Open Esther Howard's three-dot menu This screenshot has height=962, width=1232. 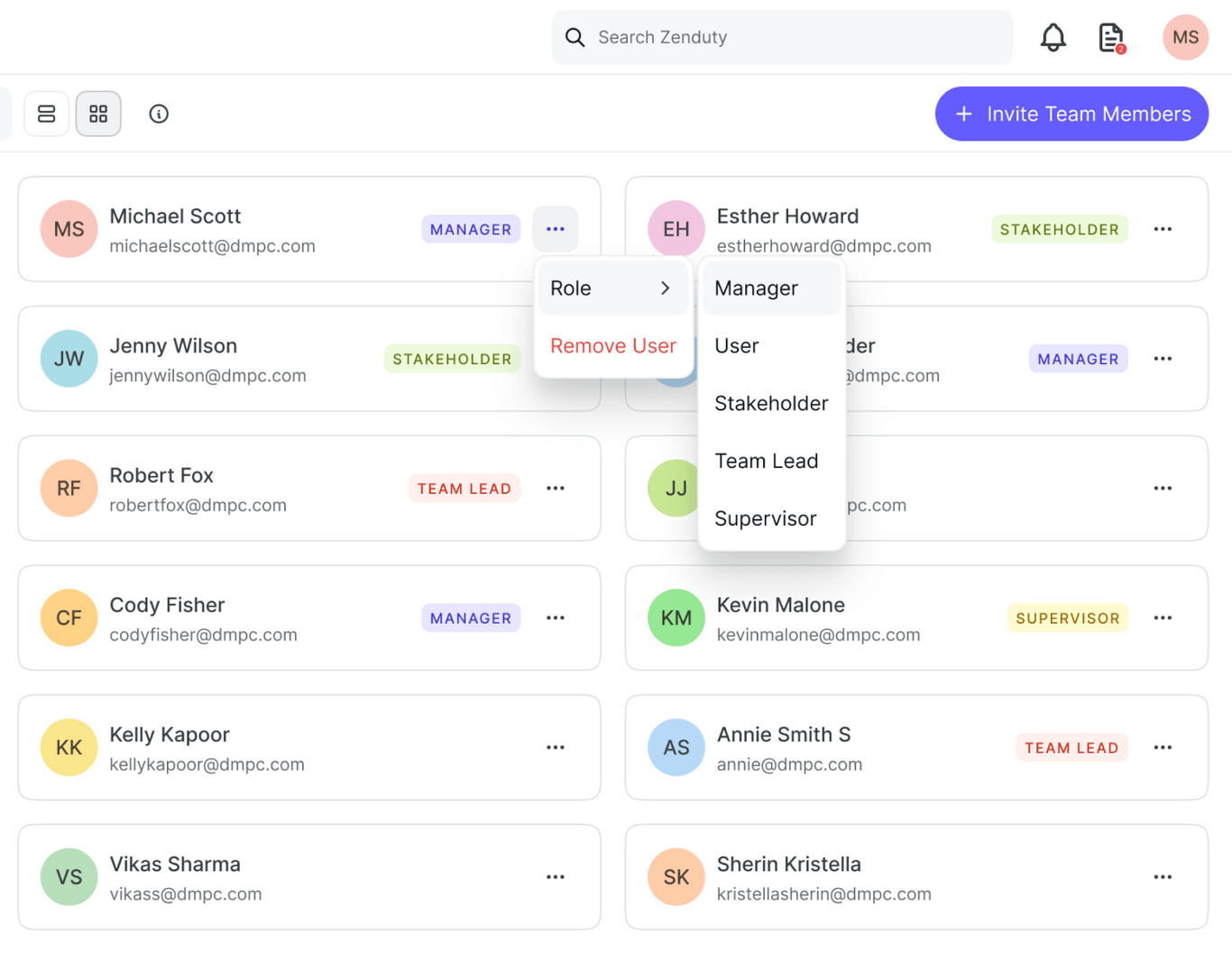point(1163,229)
